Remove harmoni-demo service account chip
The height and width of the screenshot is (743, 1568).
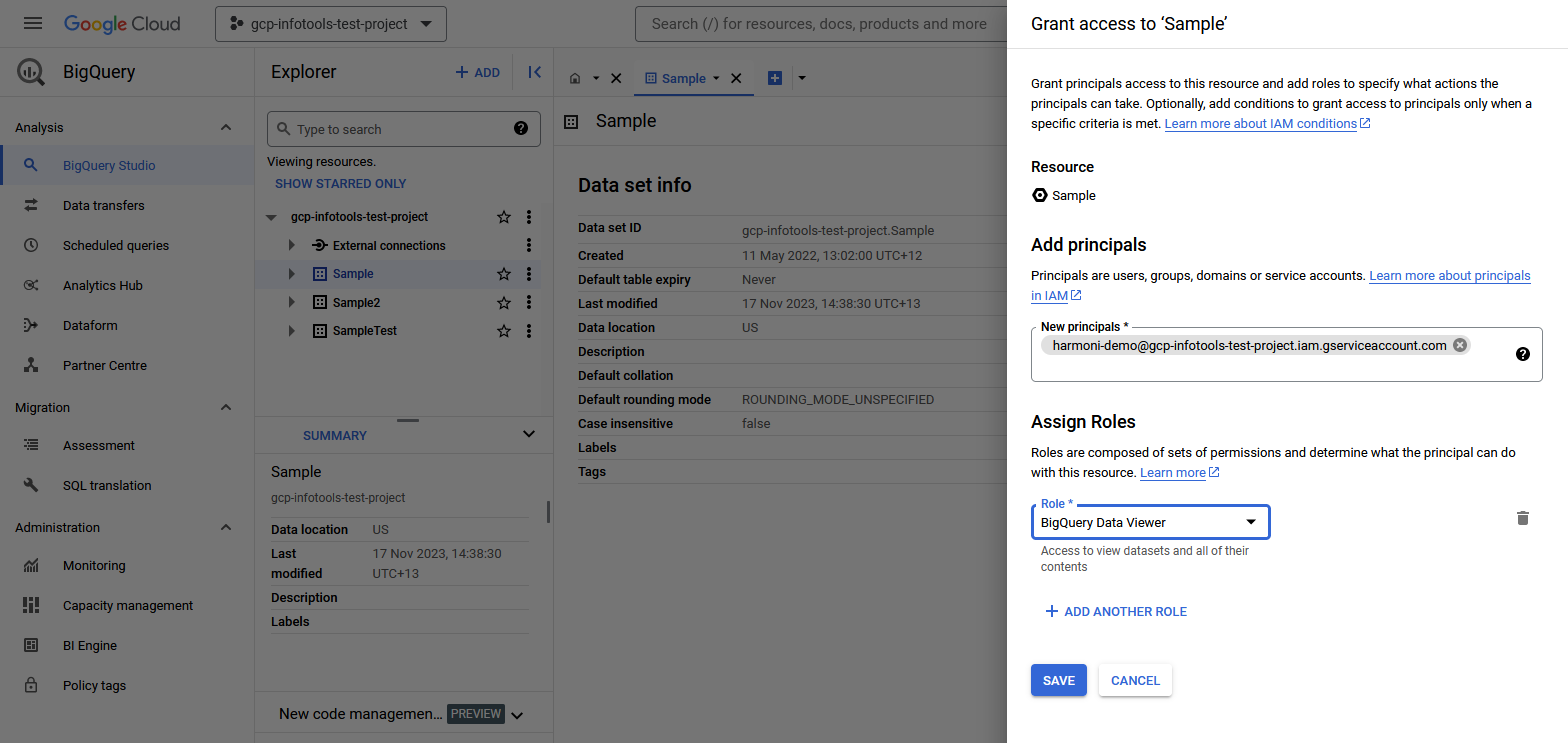1460,345
